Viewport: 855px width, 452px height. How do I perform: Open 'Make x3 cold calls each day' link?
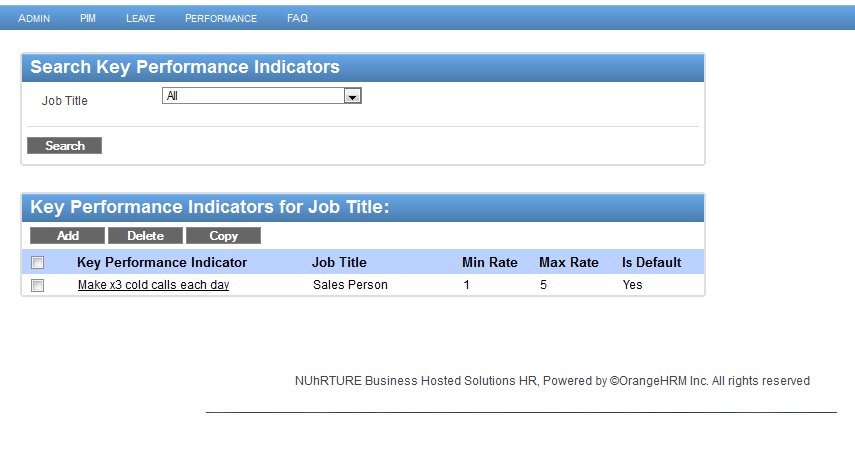[153, 285]
